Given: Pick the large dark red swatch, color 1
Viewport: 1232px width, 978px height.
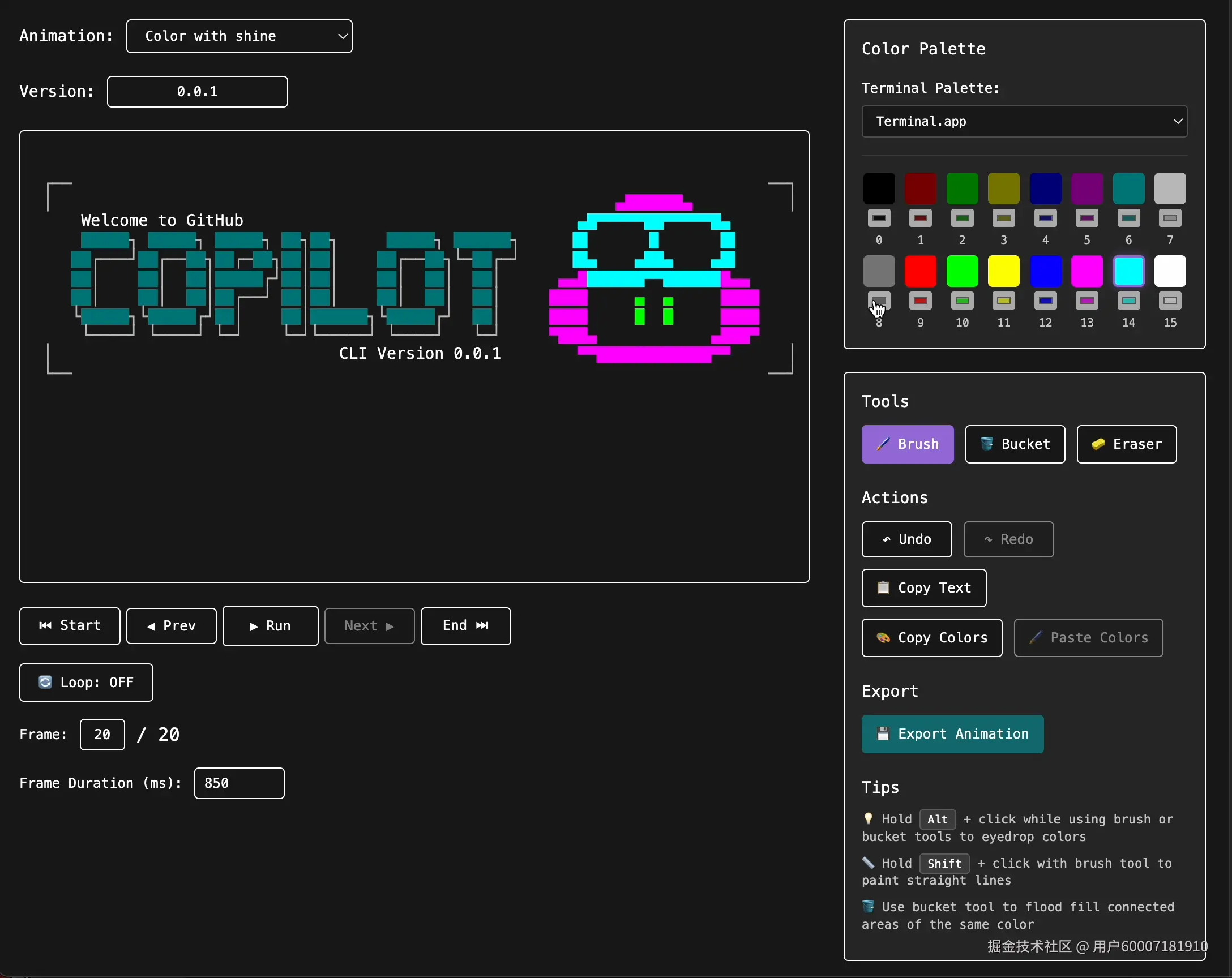Looking at the screenshot, I should click(x=921, y=188).
